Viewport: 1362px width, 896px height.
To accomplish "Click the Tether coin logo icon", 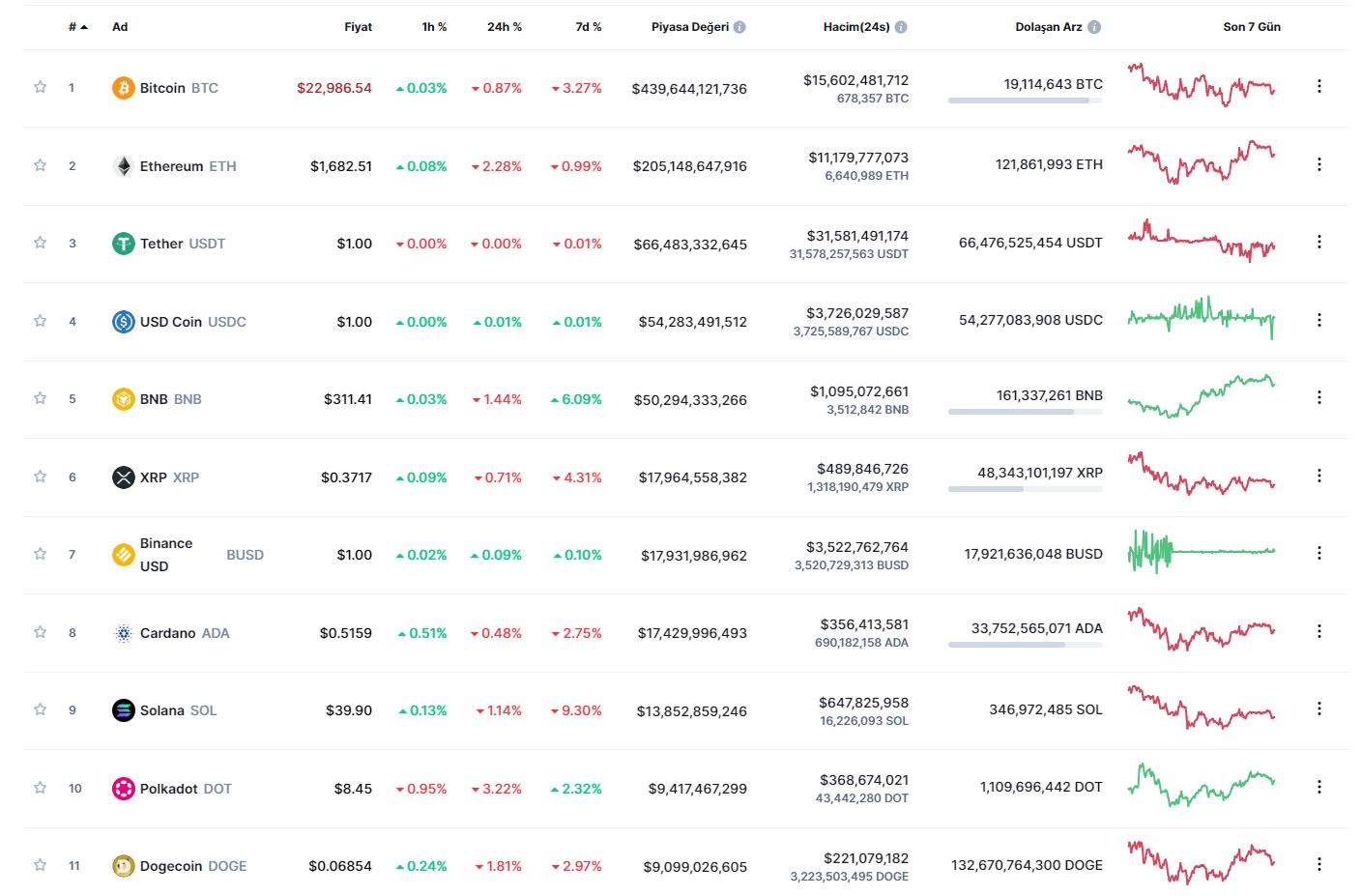I will coord(123,244).
